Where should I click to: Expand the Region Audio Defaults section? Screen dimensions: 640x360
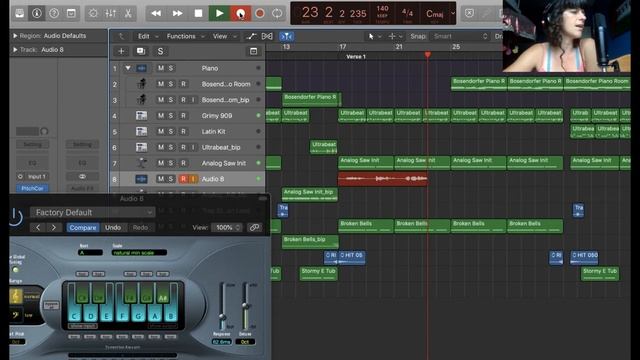pos(15,36)
